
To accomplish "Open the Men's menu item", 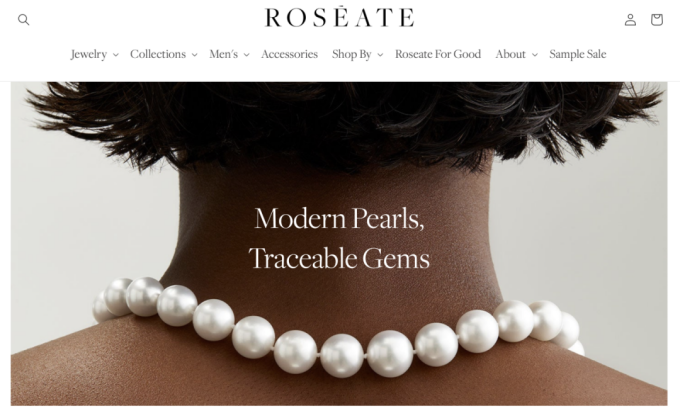I will click(x=223, y=54).
